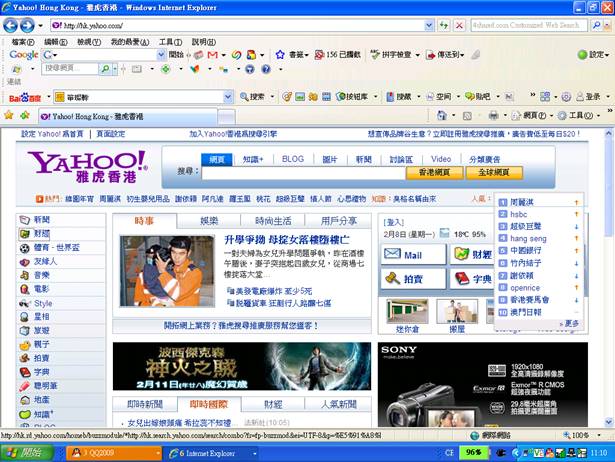This screenshot has width=615, height=462.
Task: Click the red Stop loading icon
Action: 459,26
